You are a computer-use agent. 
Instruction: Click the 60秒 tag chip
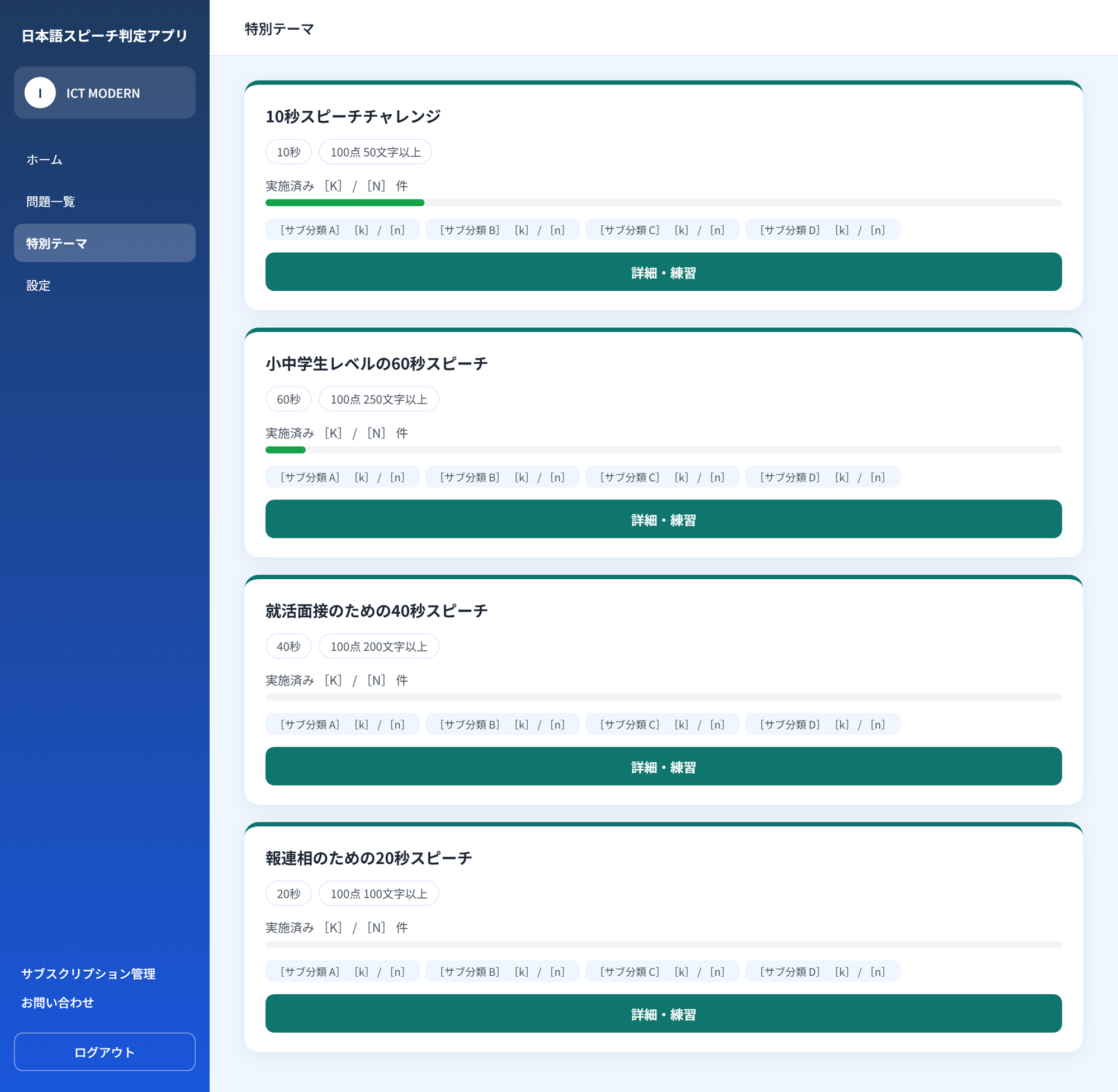point(288,399)
